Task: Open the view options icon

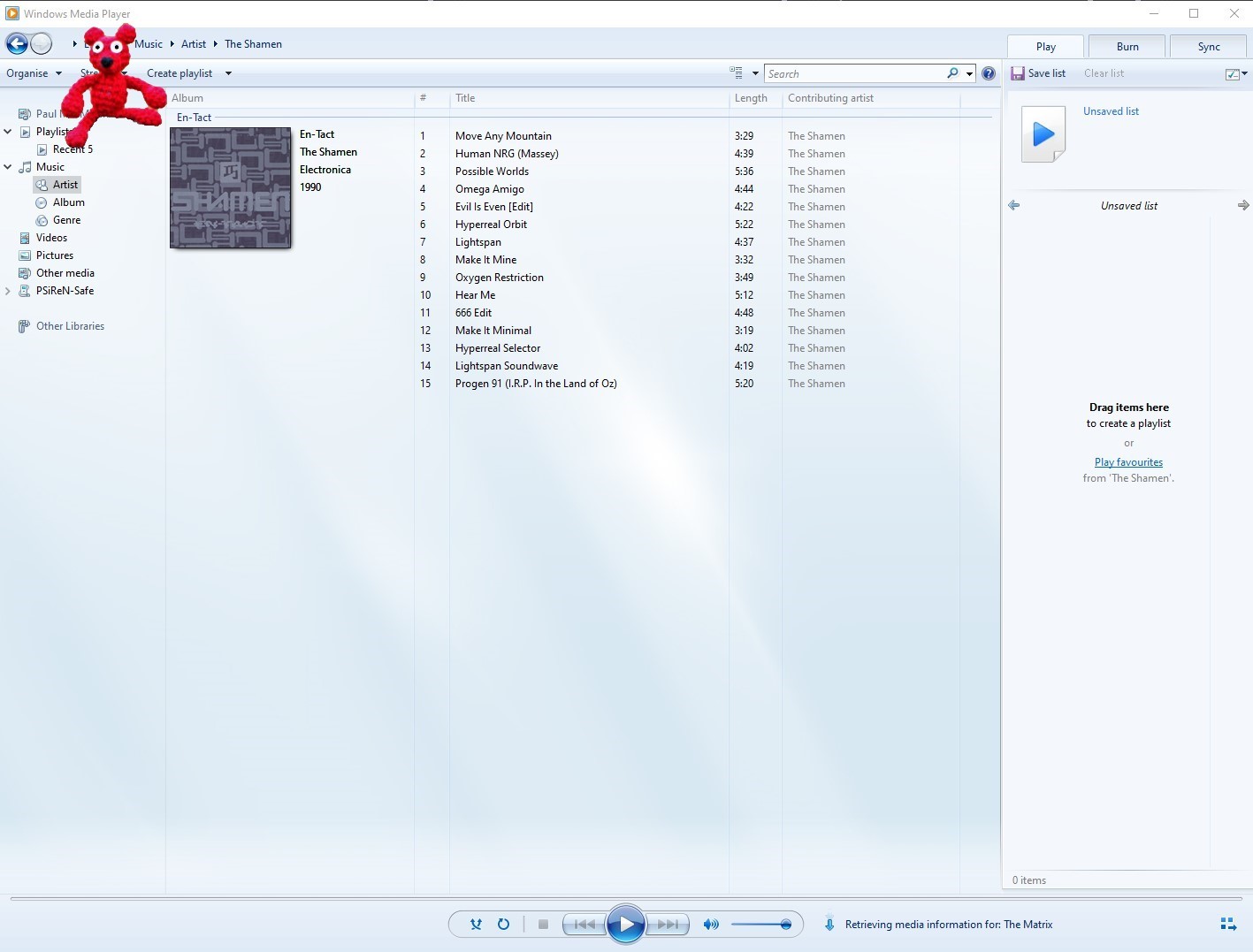Action: [x=736, y=73]
